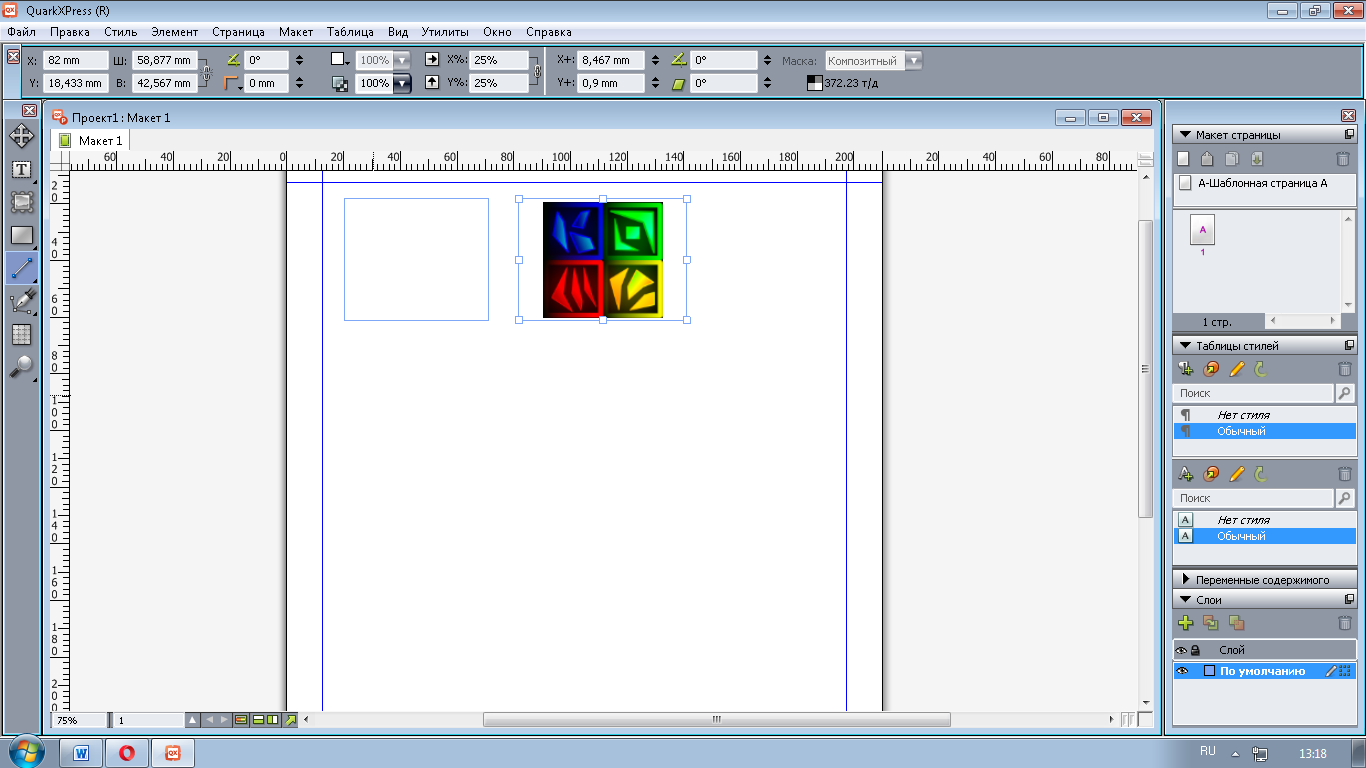Click the picture skew angle field
The image size is (1366, 768).
[x=724, y=84]
